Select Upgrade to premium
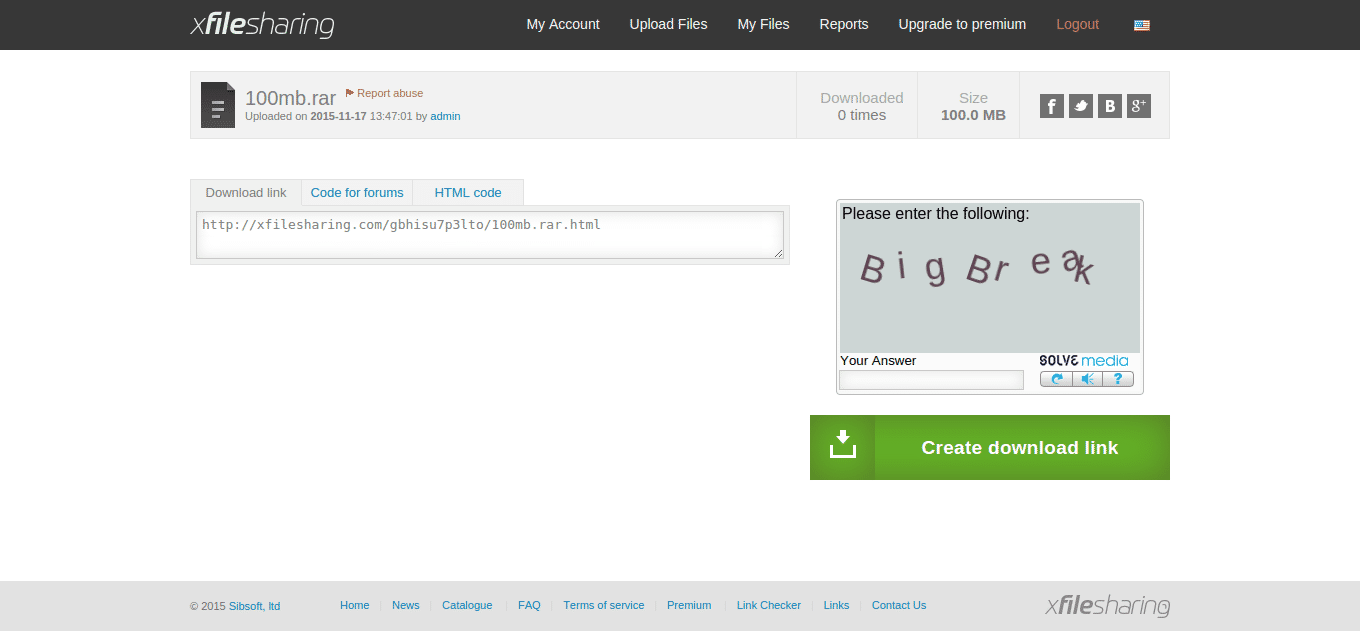Viewport: 1360px width, 631px height. tap(962, 24)
